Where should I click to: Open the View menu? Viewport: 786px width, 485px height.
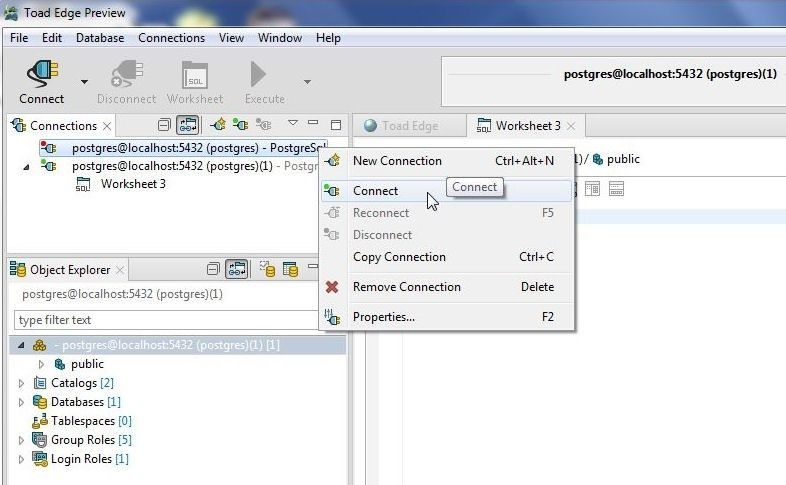pos(231,38)
